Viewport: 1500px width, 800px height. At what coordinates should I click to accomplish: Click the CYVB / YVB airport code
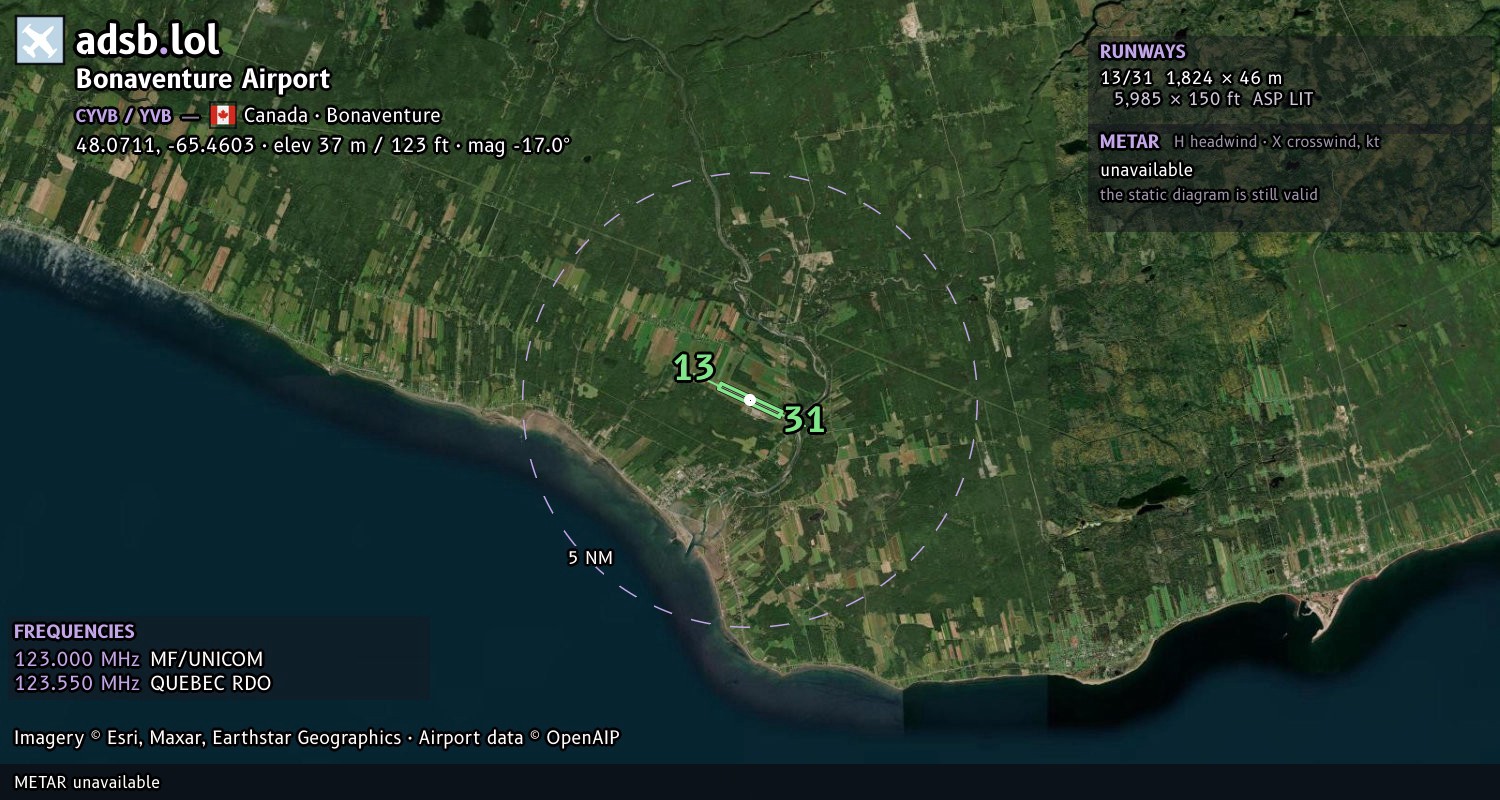tap(124, 116)
